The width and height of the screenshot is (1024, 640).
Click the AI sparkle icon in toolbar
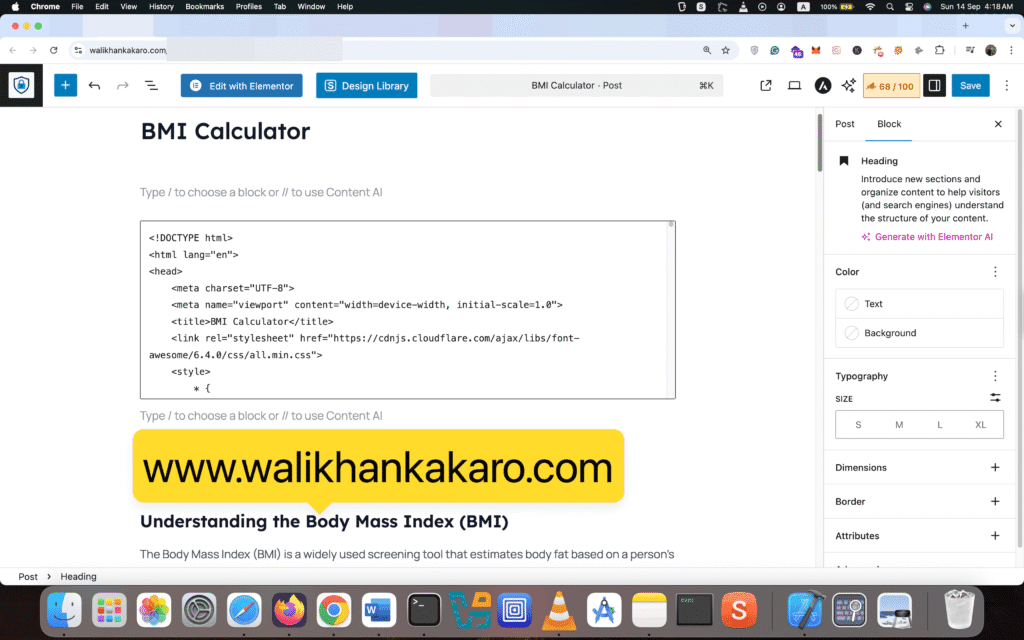coord(848,86)
